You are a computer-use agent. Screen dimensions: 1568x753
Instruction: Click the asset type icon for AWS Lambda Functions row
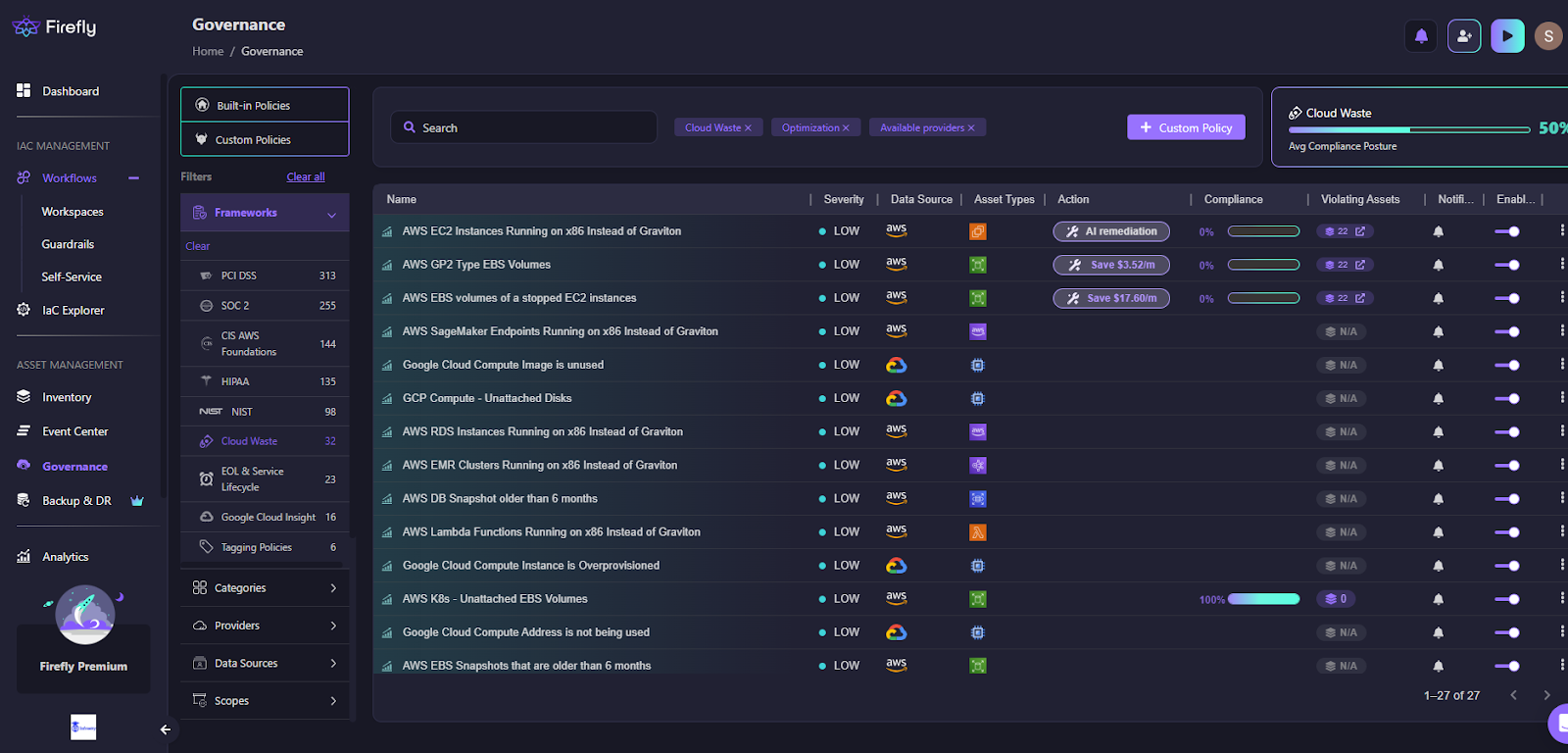point(977,532)
